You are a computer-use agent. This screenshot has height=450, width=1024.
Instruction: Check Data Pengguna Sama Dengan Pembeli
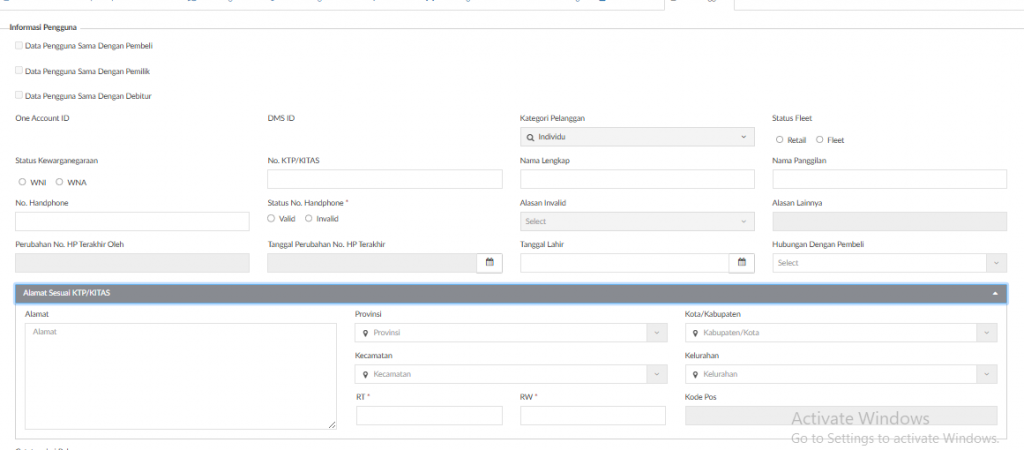19,45
